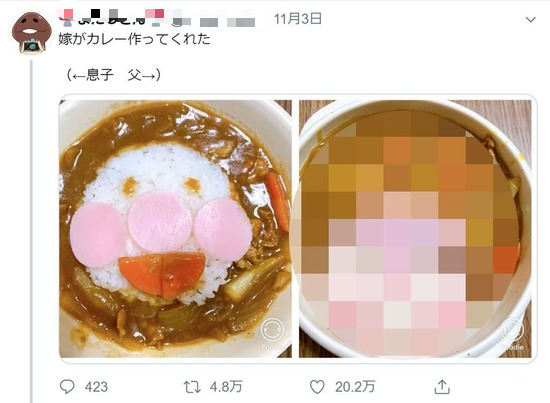Image resolution: width=550 pixels, height=403 pixels.
Task: Click the 20.2万 likes count
Action: coord(355,387)
